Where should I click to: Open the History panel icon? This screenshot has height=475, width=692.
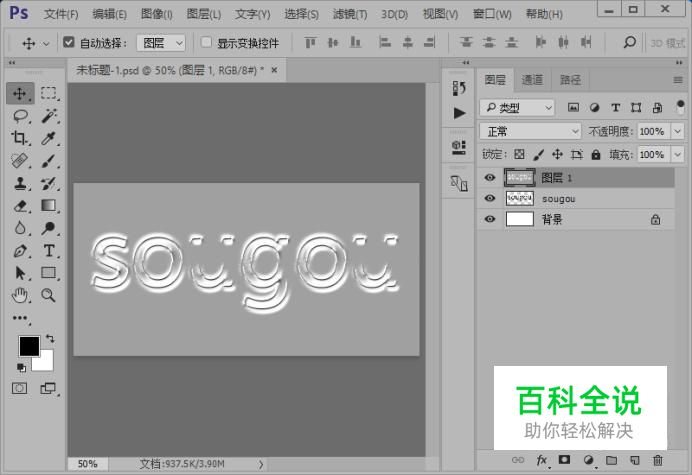459,88
